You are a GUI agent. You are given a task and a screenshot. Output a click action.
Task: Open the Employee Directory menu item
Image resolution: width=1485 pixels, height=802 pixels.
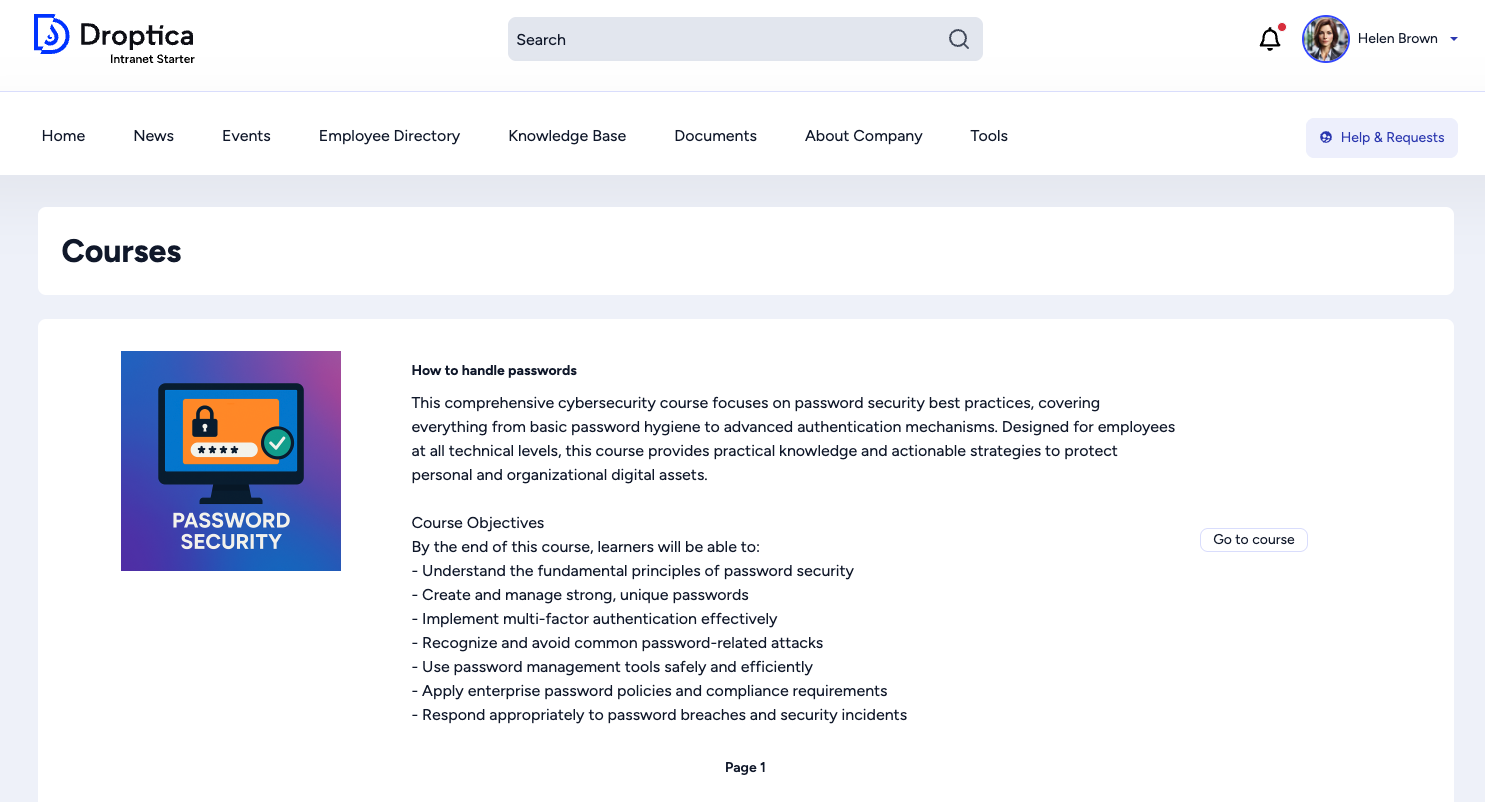click(389, 136)
